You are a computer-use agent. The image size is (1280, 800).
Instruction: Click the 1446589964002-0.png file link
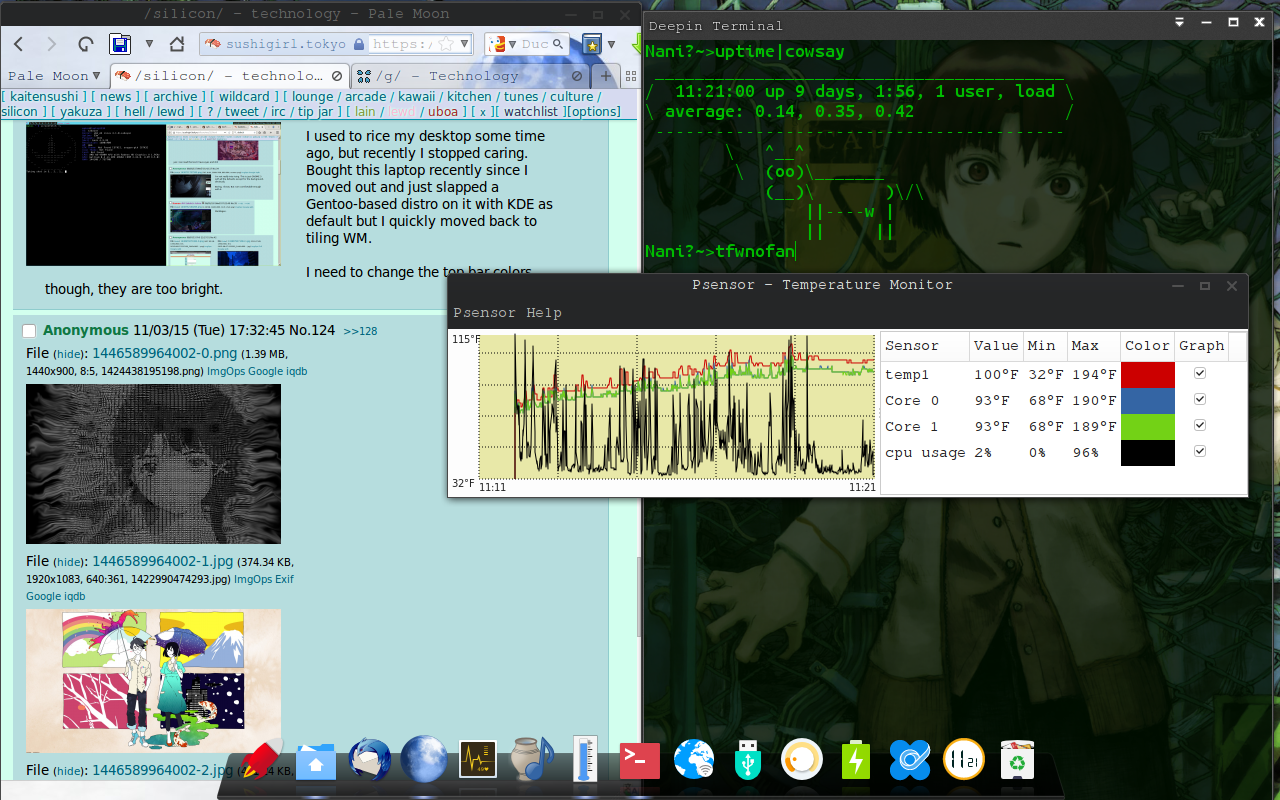pyautogui.click(x=164, y=353)
